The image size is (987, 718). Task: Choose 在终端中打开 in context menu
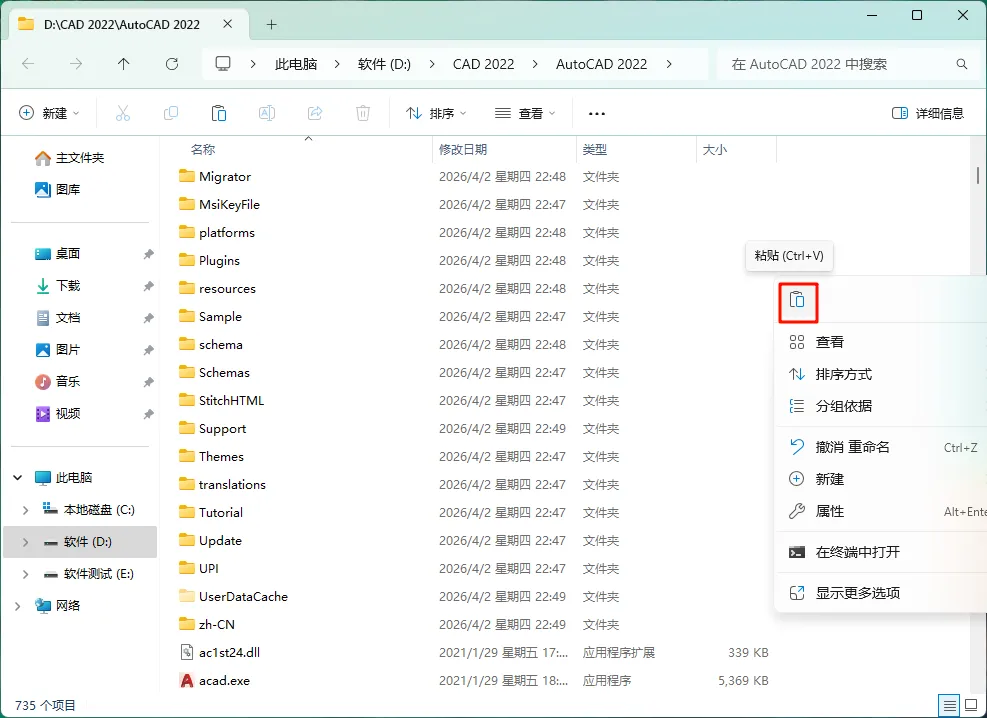coord(881,553)
